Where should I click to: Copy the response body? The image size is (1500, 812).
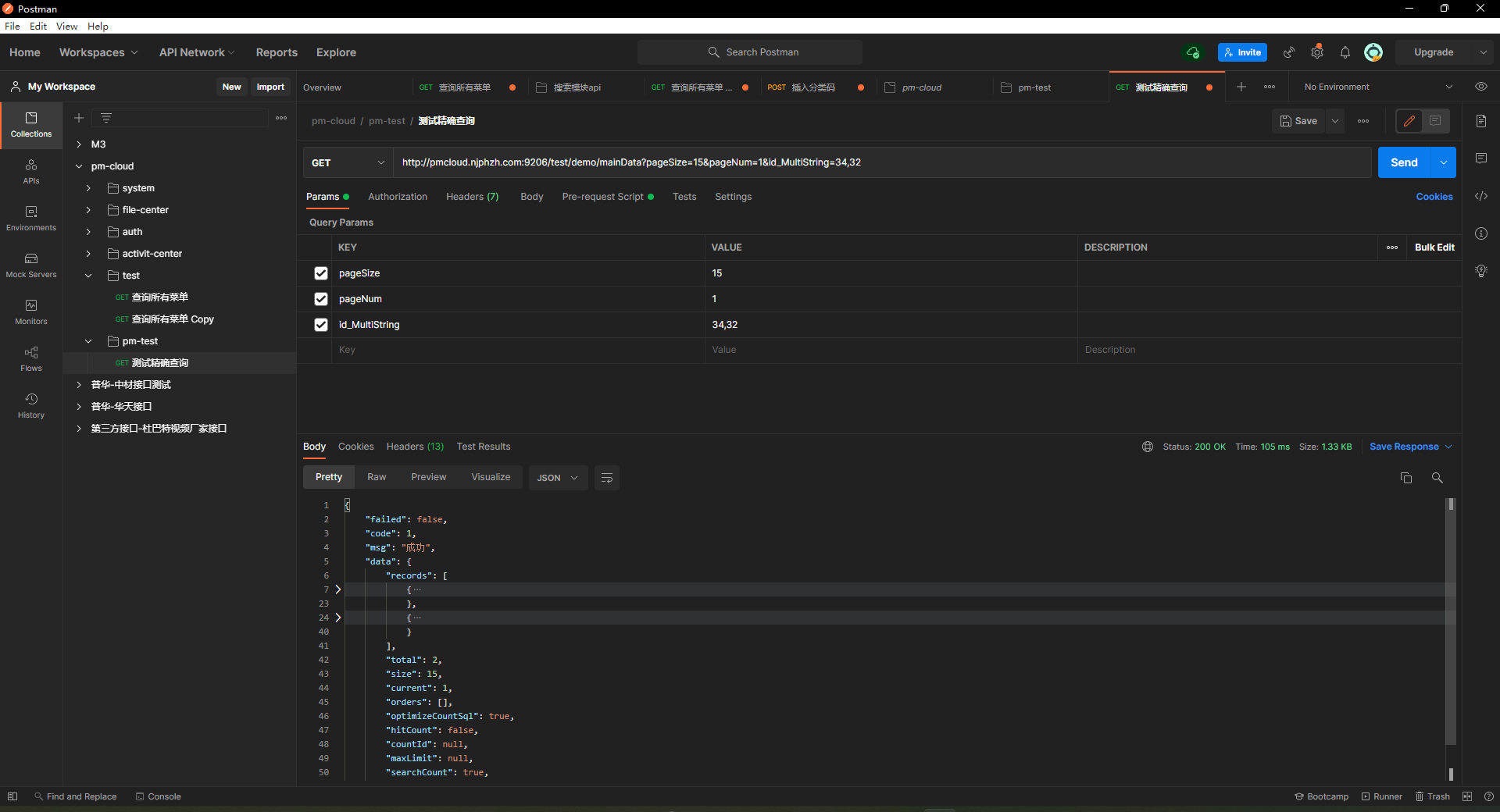point(1406,478)
